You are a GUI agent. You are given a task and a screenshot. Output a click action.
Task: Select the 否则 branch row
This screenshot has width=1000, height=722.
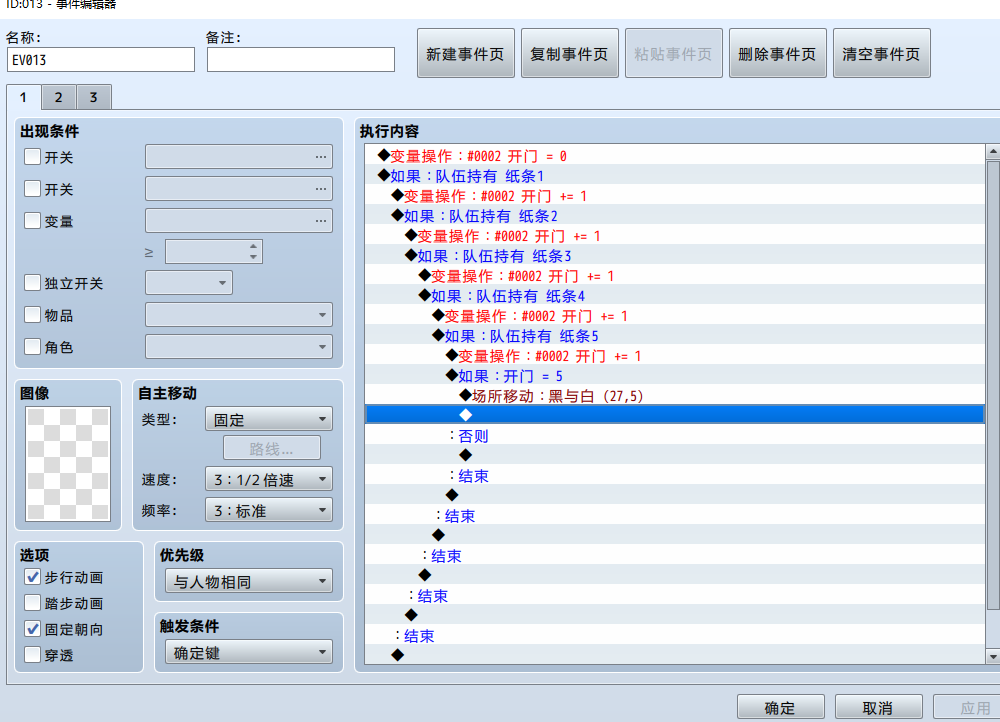tap(675, 436)
